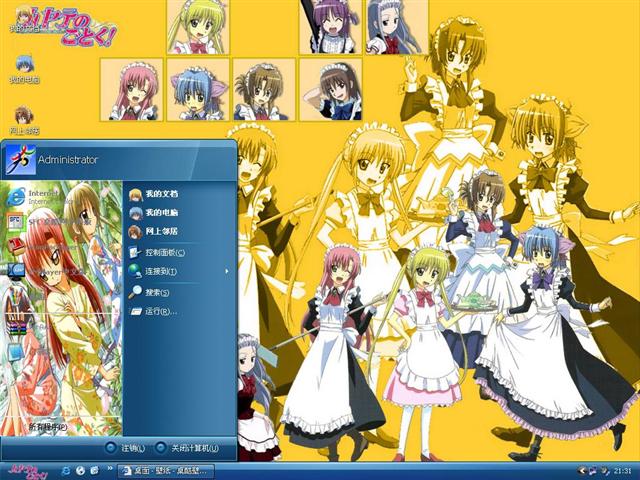The height and width of the screenshot is (480, 640).
Task: Open 网上邻居 in the Start menu
Action: 153,231
